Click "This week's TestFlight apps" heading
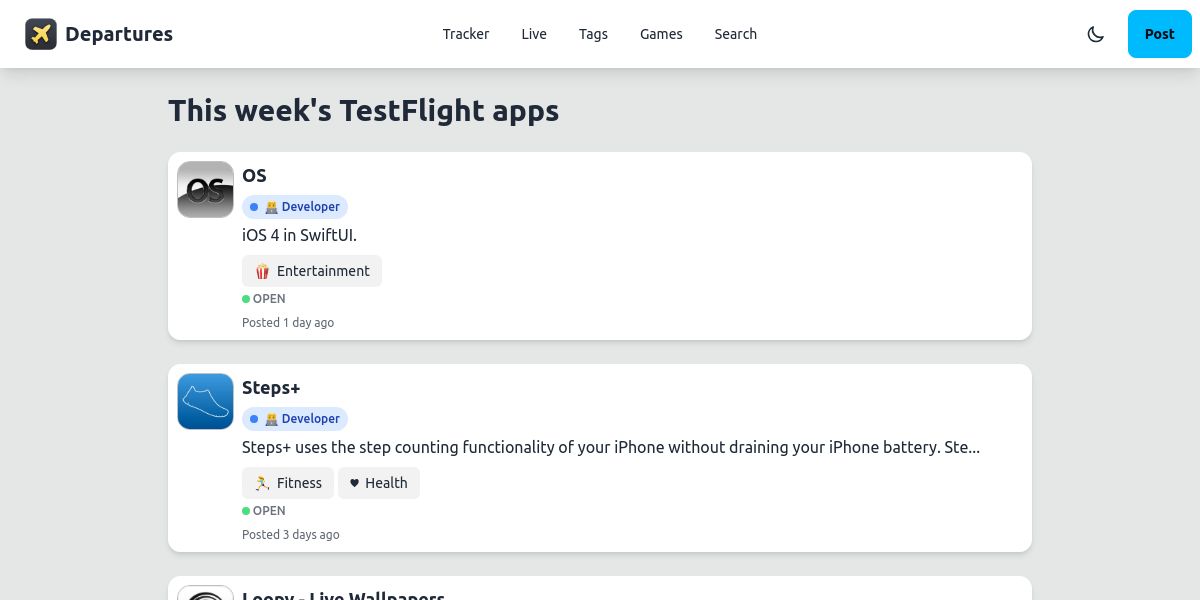The height and width of the screenshot is (600, 1200). pos(363,110)
